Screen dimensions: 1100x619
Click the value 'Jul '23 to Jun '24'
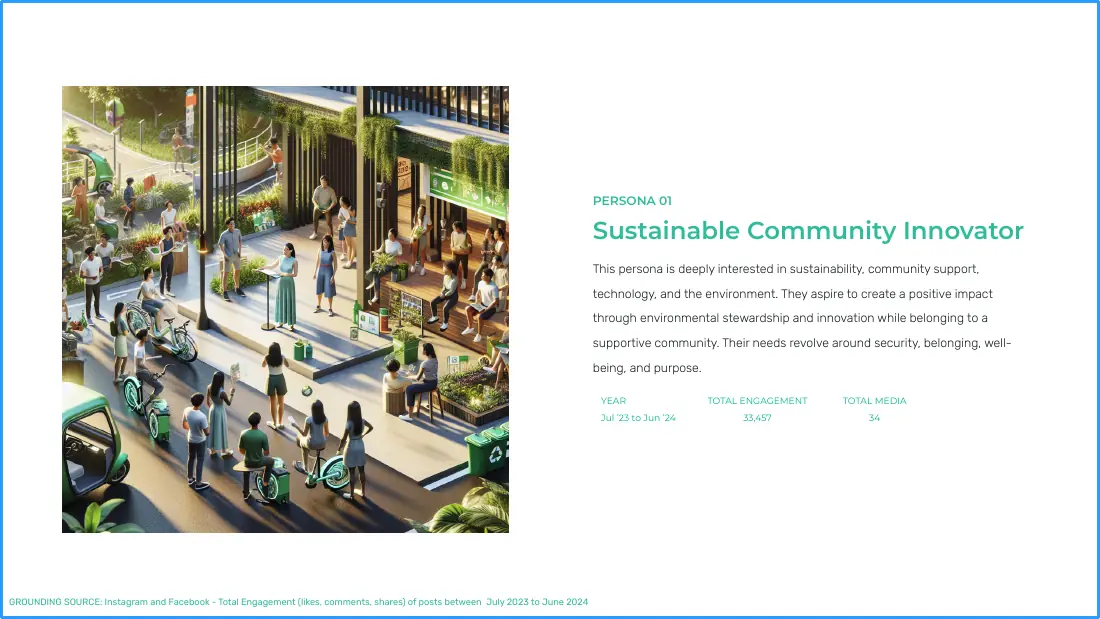click(x=638, y=418)
